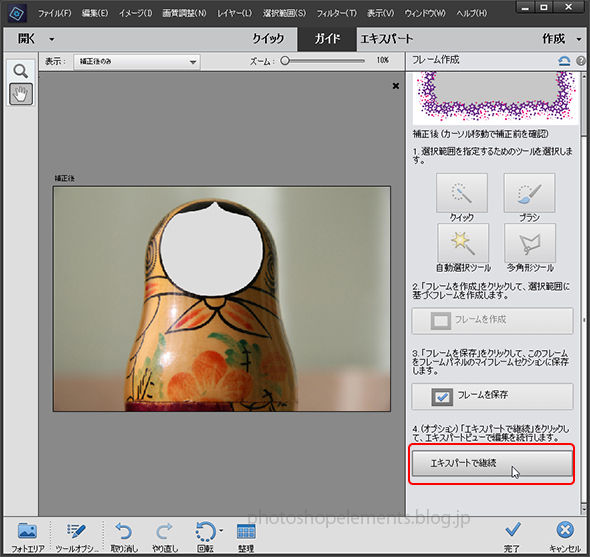590x557 pixels.
Task: Open the フォトエリア photo bin
Action: pyautogui.click(x=27, y=536)
